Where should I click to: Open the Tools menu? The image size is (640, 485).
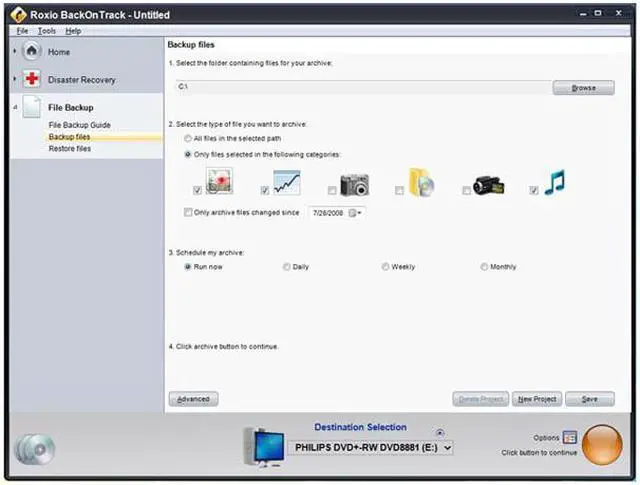pos(47,31)
